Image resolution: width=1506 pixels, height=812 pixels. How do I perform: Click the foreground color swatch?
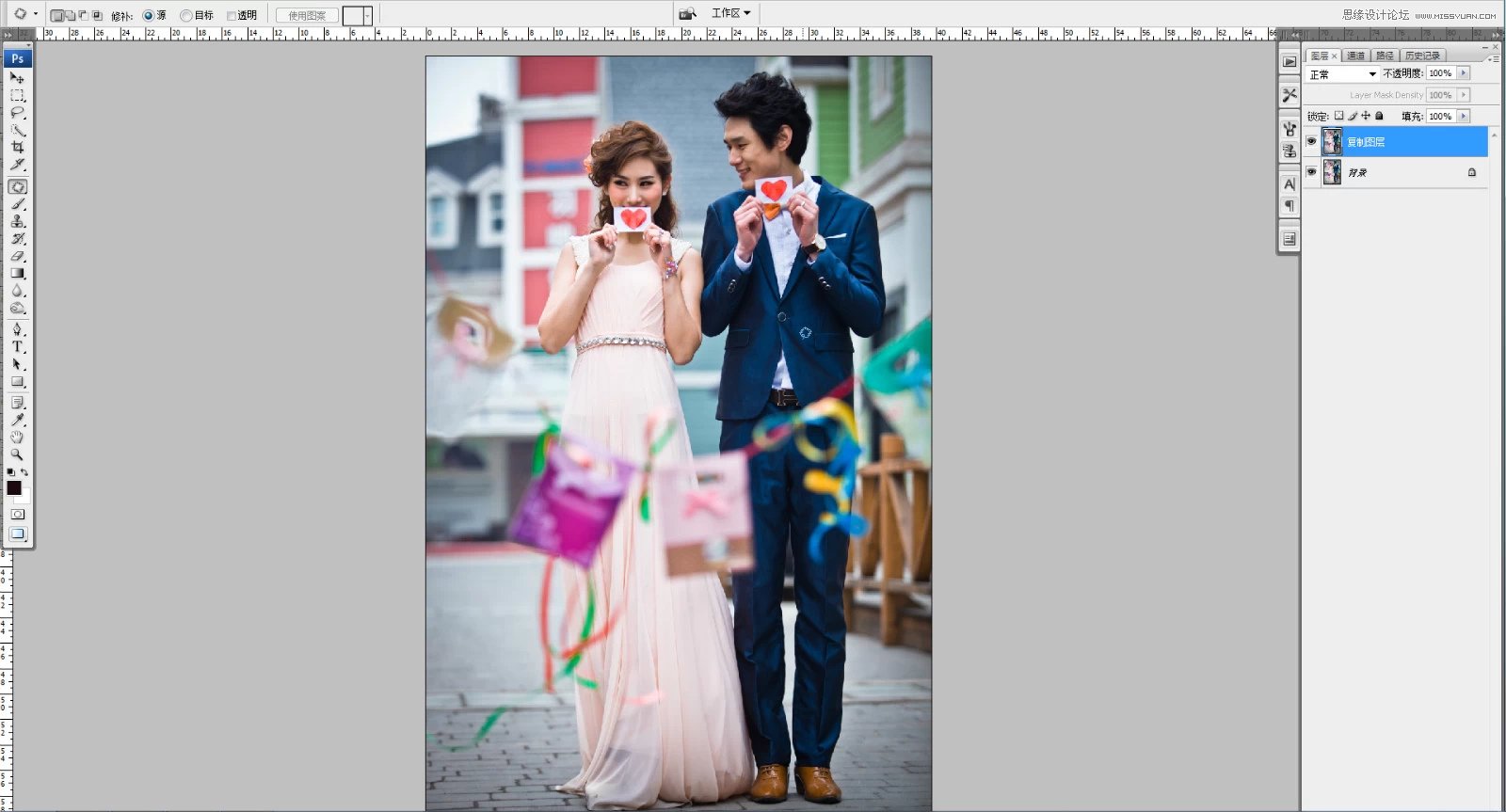pyautogui.click(x=13, y=487)
